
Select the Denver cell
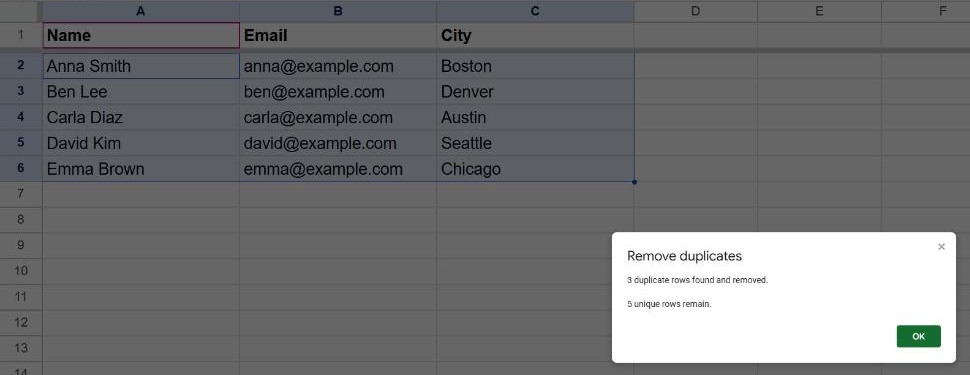(535, 92)
